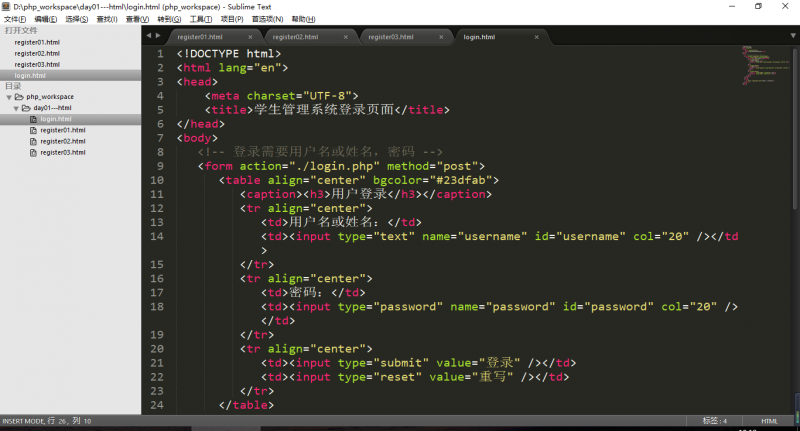Click the php_workspace folder icon in sidebar

point(19,97)
